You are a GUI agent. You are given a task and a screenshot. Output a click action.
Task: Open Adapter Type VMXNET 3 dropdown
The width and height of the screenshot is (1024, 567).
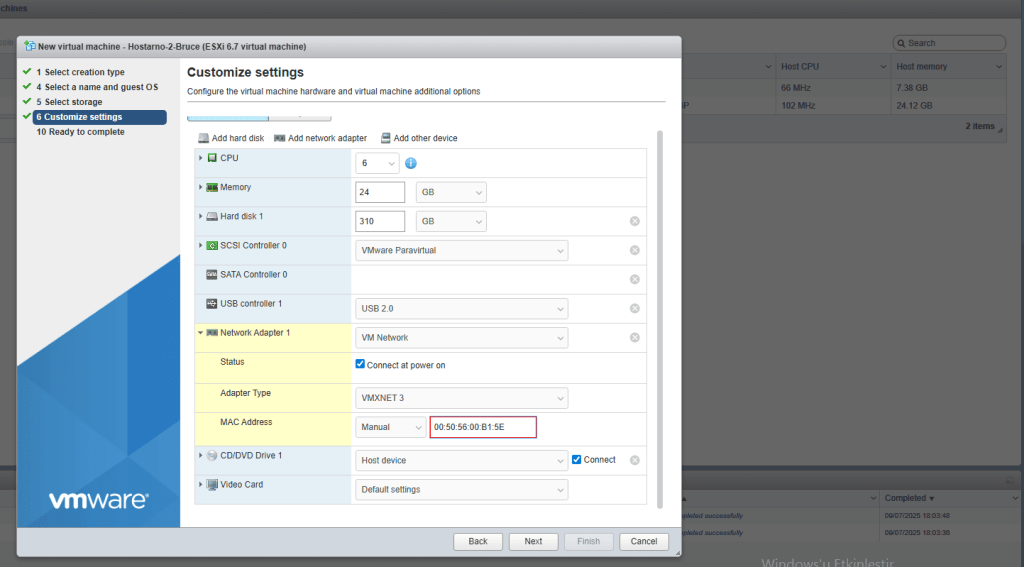461,398
